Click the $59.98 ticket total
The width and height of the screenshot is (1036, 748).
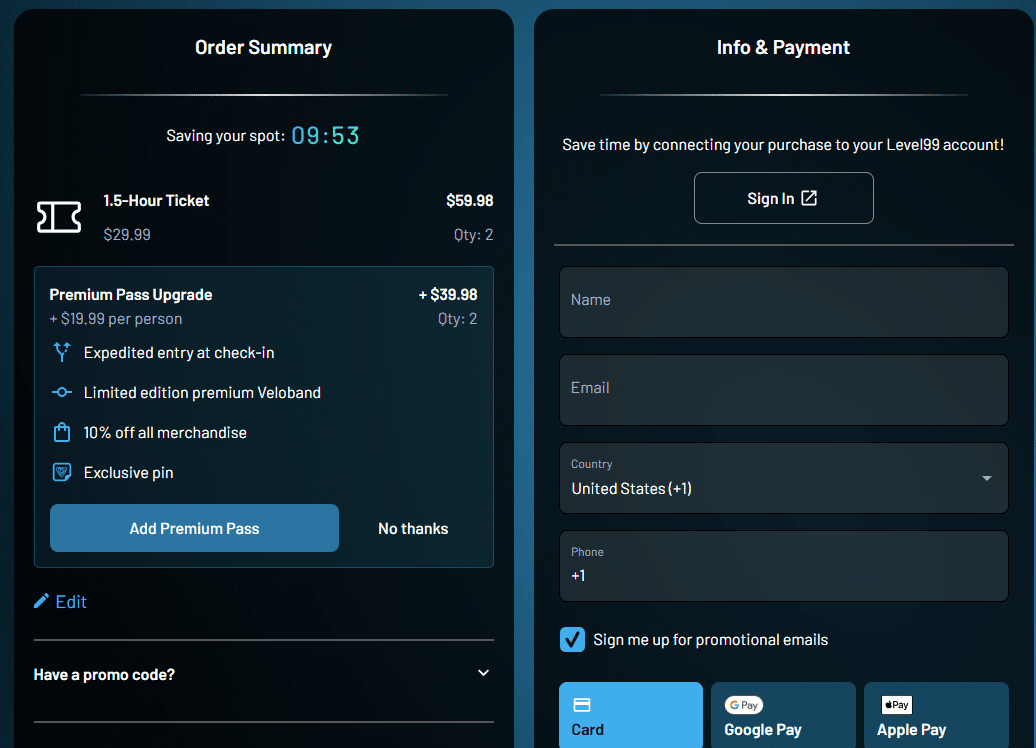click(470, 201)
